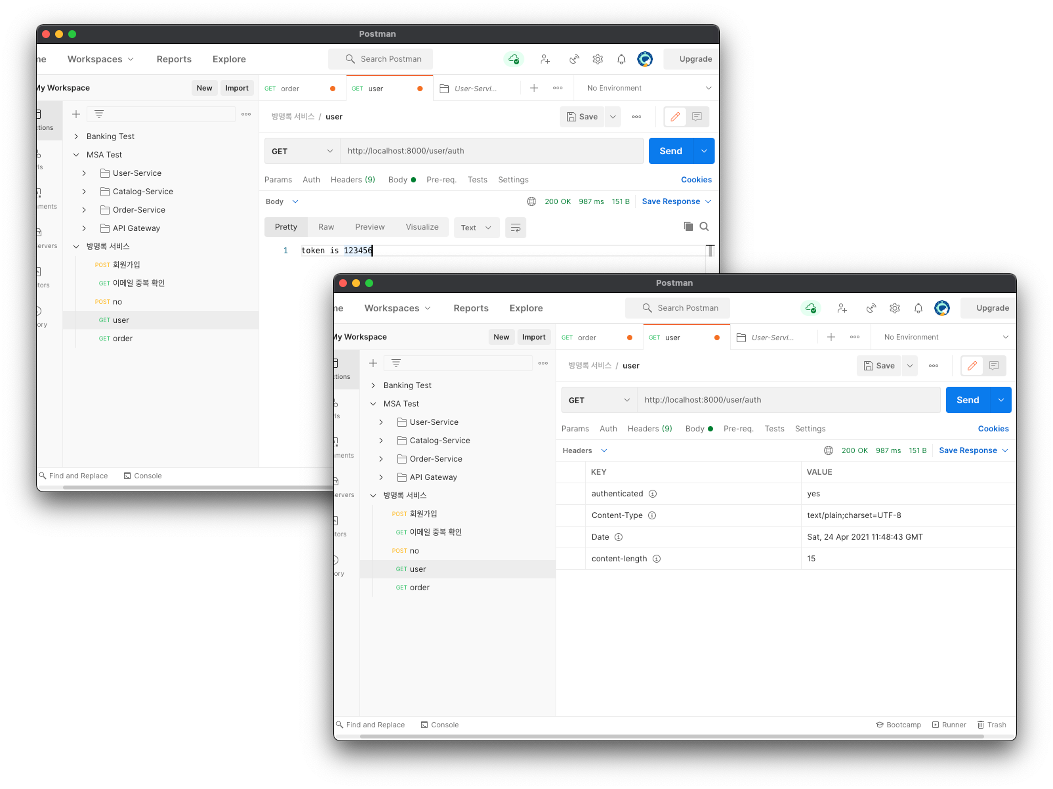Click edit pencil icon in front window
The height and width of the screenshot is (789, 1053).
972,366
